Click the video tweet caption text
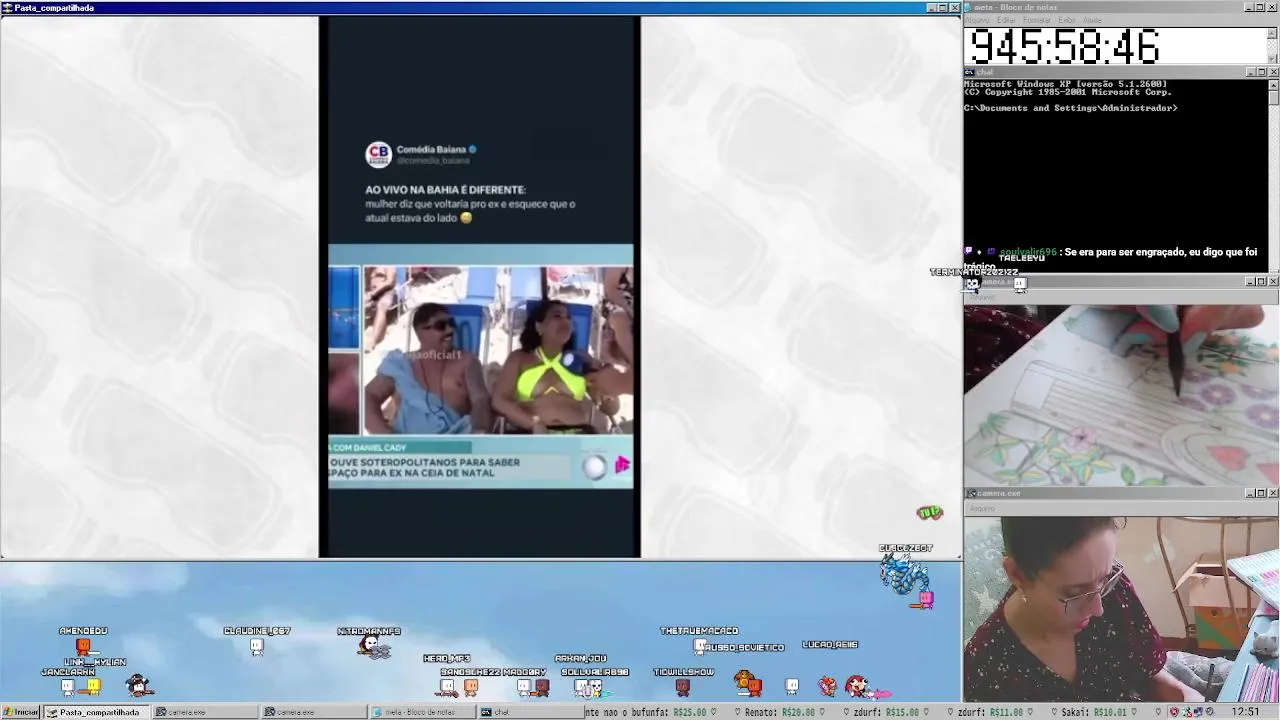The image size is (1280, 720). [470, 204]
